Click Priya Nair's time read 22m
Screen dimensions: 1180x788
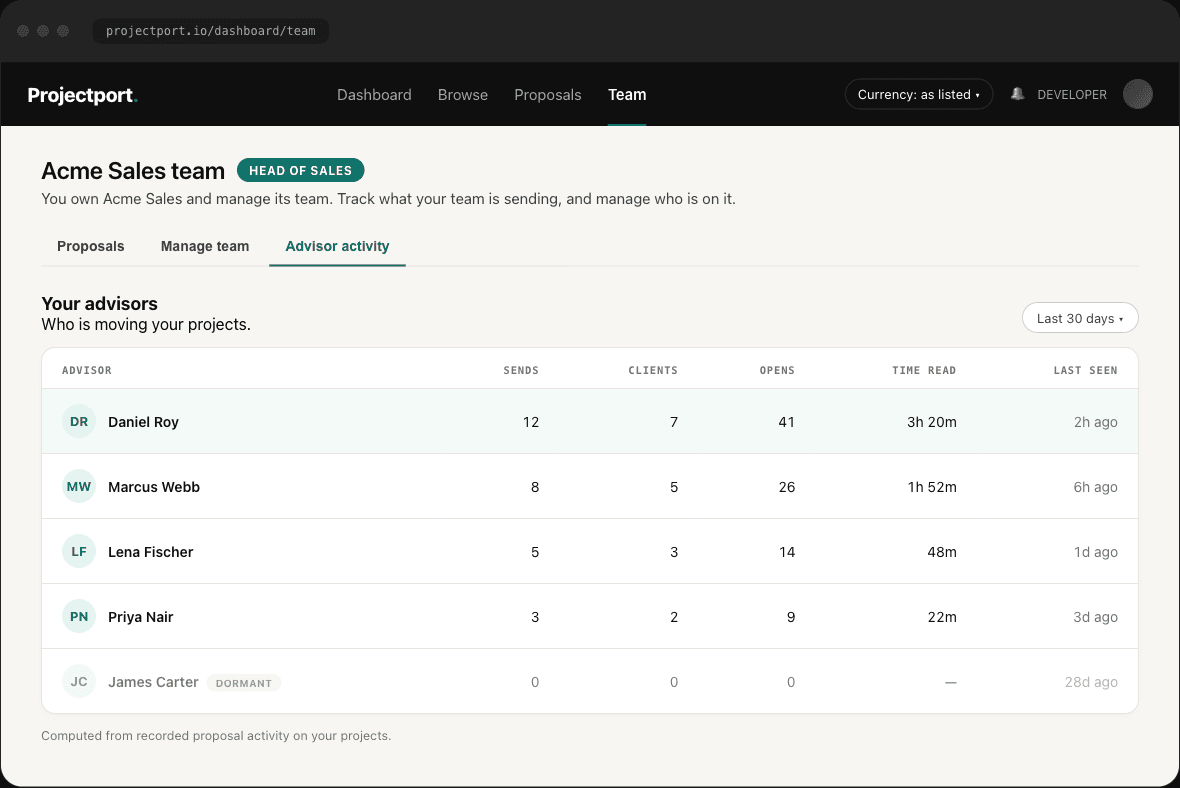coord(942,617)
